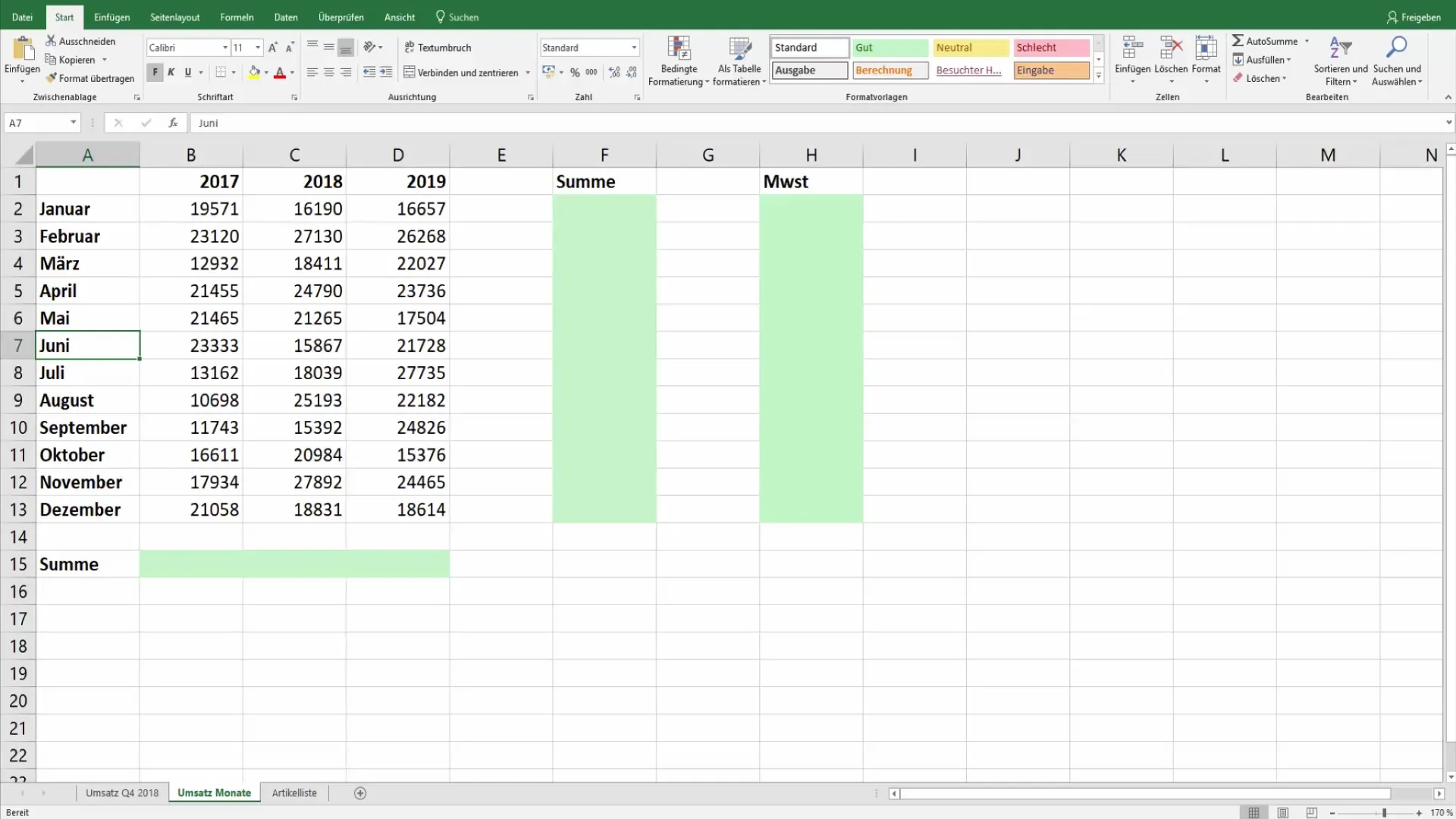1456x819 pixels.
Task: Open Als Tabelle formatieren
Action: (739, 61)
